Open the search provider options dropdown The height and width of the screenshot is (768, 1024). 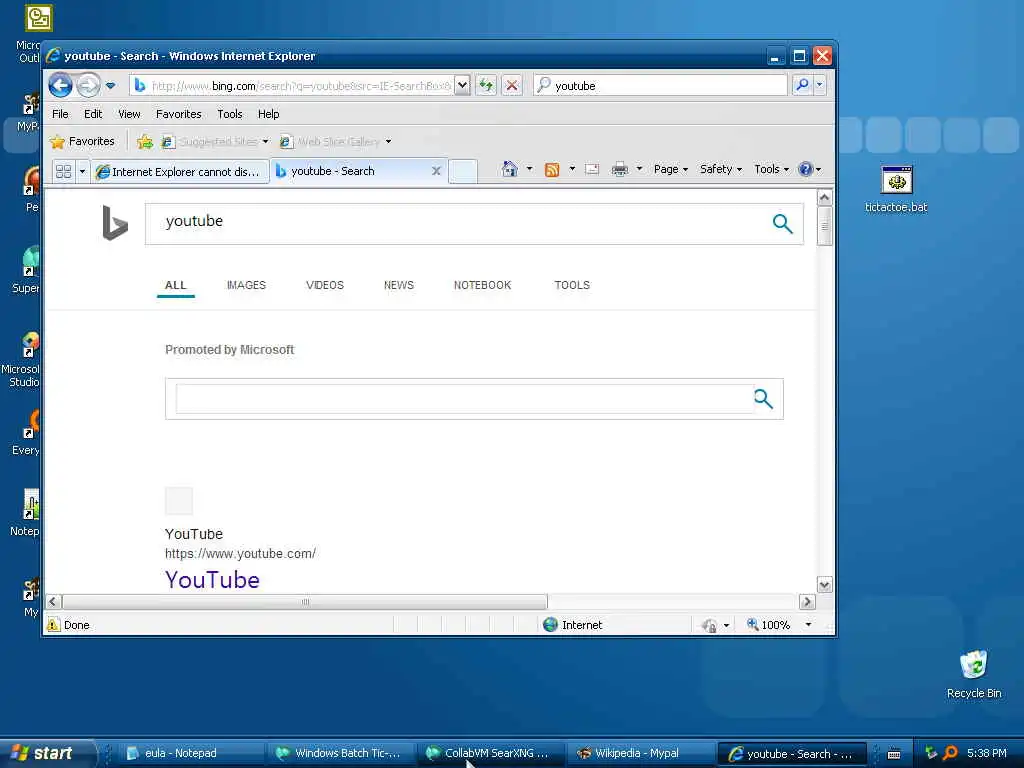click(820, 85)
